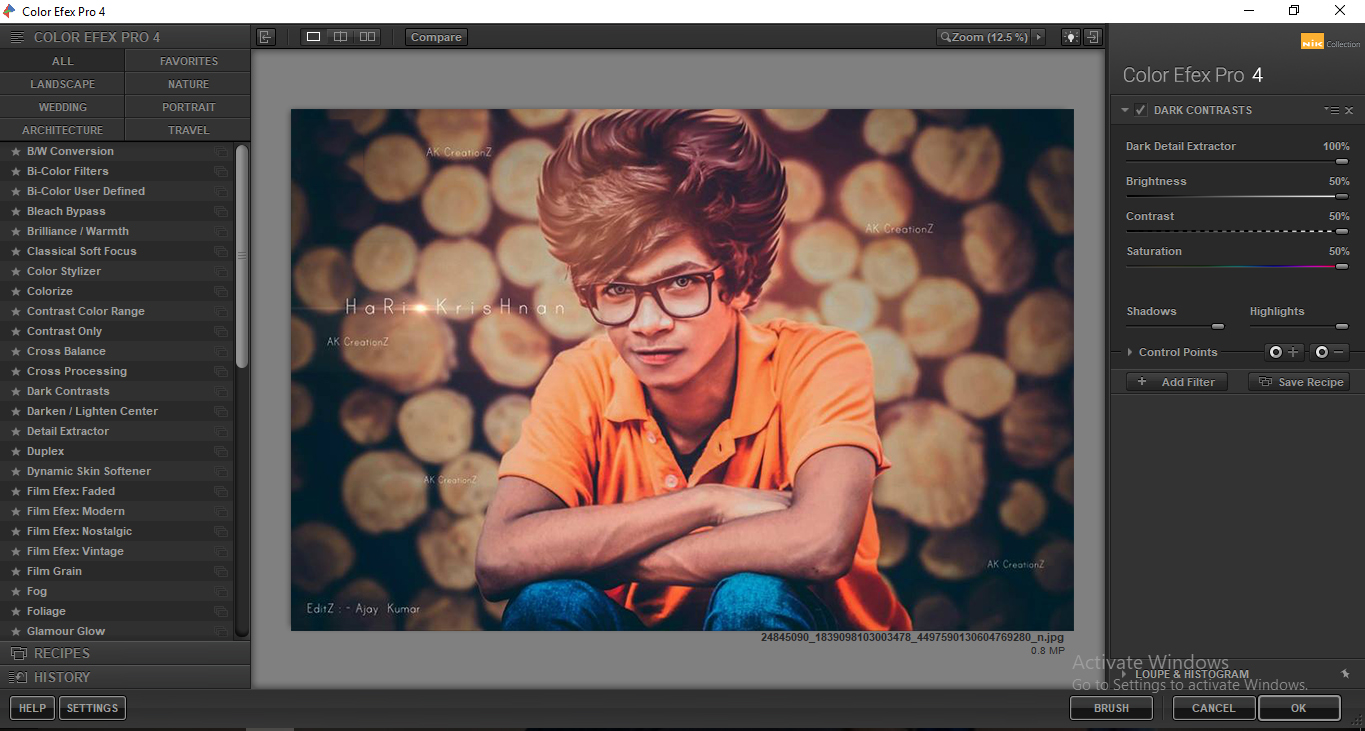Remove the Dark Contrasts filter
1365x731 pixels.
pyautogui.click(x=1349, y=110)
